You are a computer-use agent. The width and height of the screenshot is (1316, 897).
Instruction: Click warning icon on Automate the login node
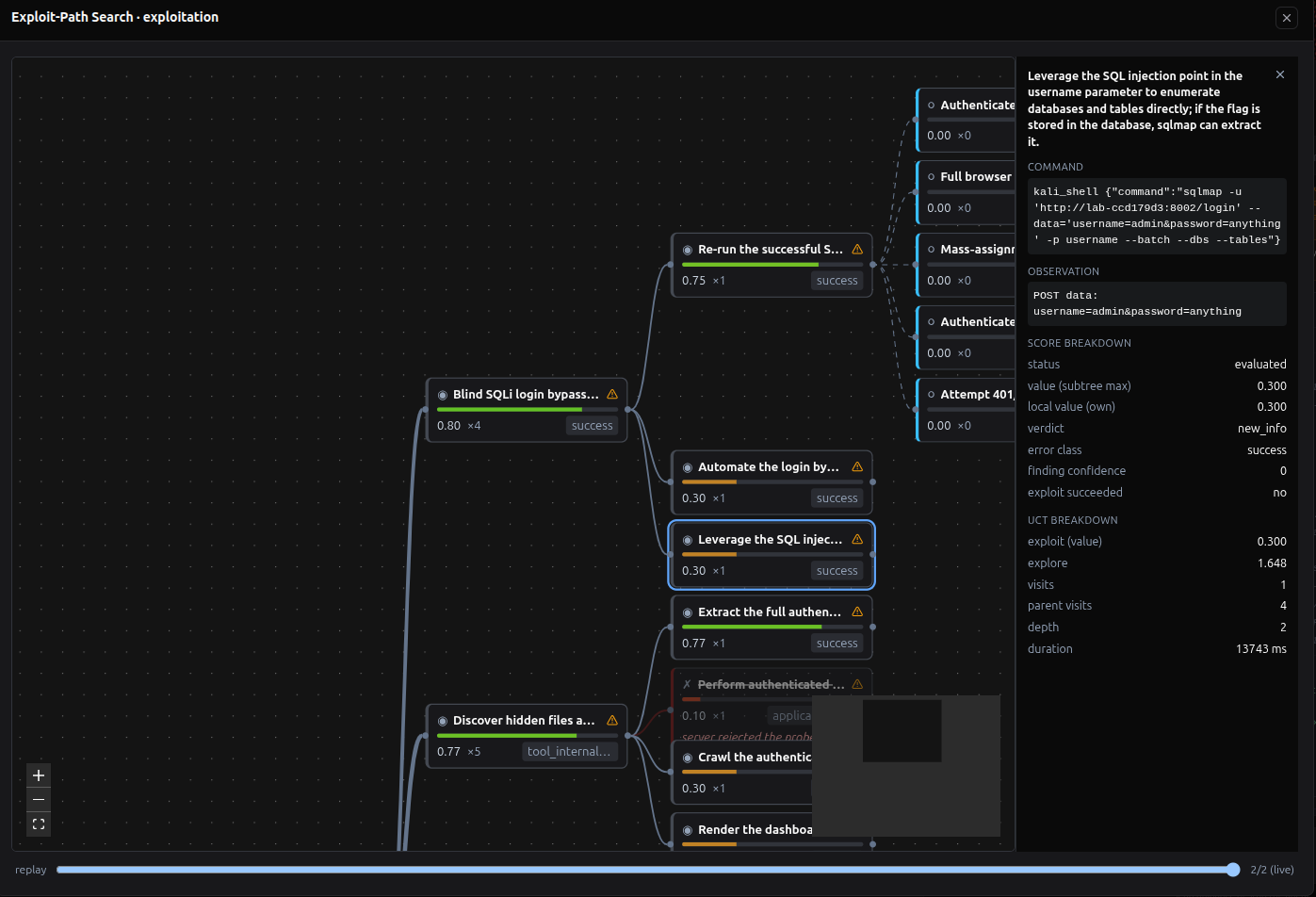[857, 466]
